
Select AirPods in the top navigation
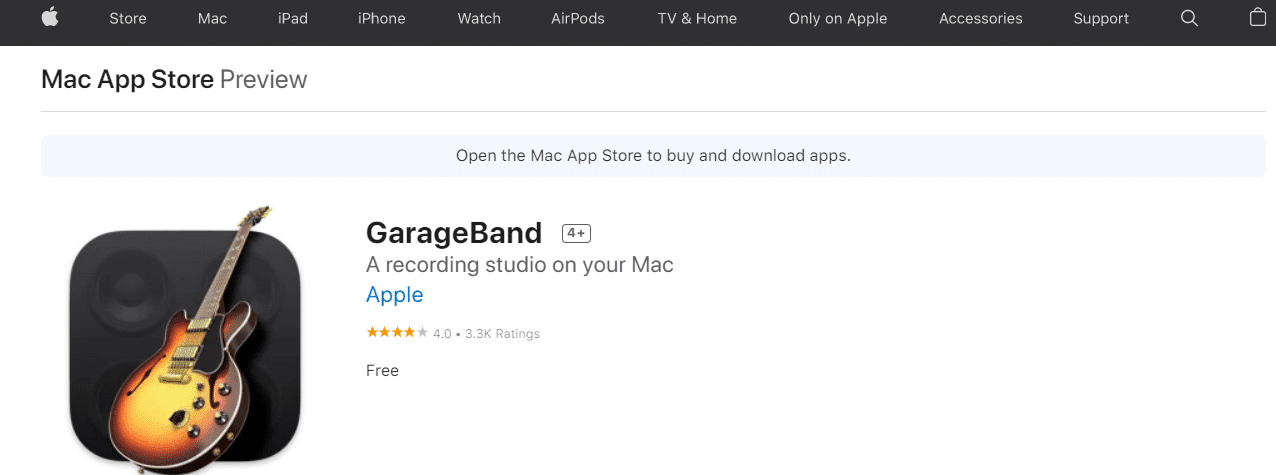(x=578, y=18)
